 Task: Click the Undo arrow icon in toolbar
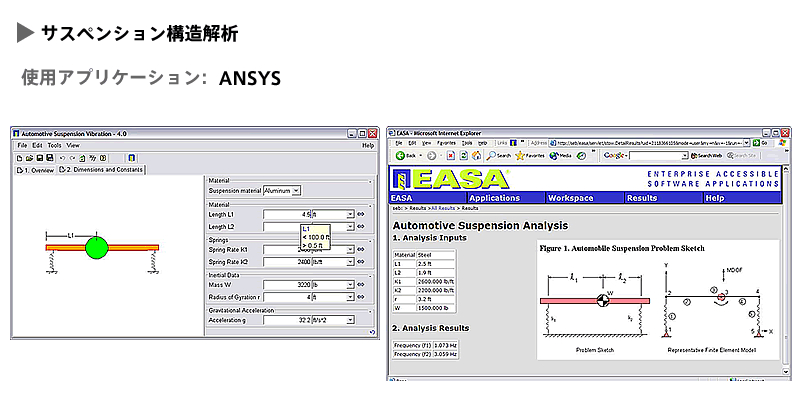pos(62,158)
